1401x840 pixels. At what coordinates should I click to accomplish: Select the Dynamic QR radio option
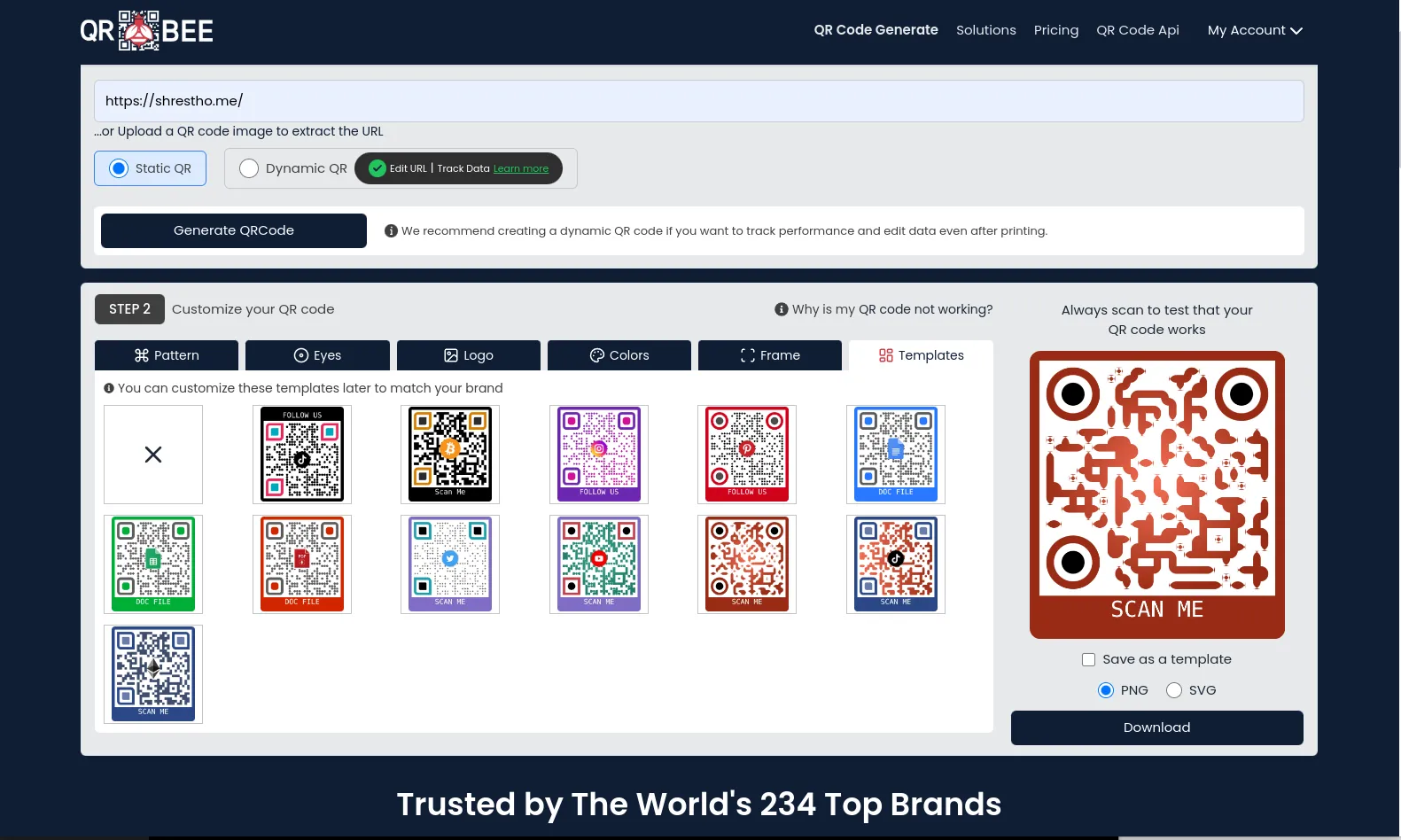(x=249, y=168)
